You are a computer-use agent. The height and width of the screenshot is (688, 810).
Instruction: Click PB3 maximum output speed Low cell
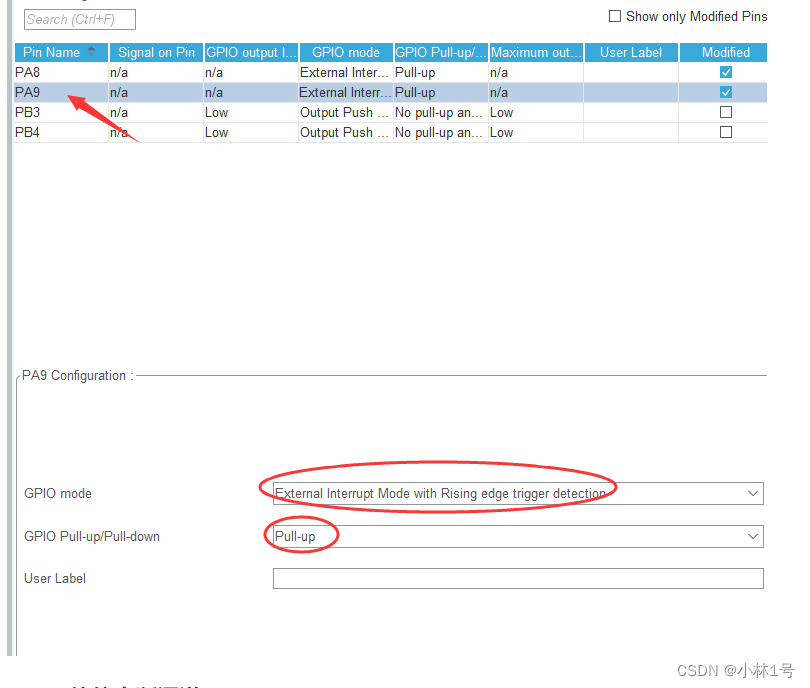536,113
